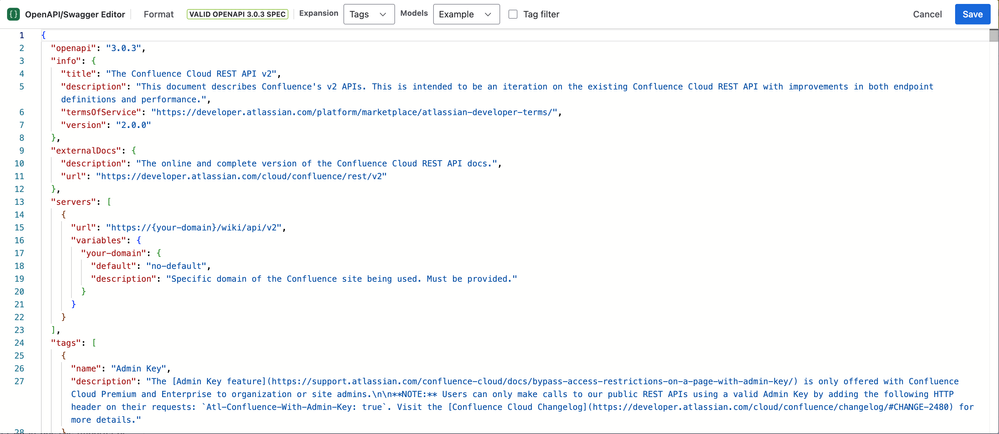The height and width of the screenshot is (434, 999).
Task: Click the Valid OpenAPI 3.0.3 Spec badge
Action: pos(239,14)
